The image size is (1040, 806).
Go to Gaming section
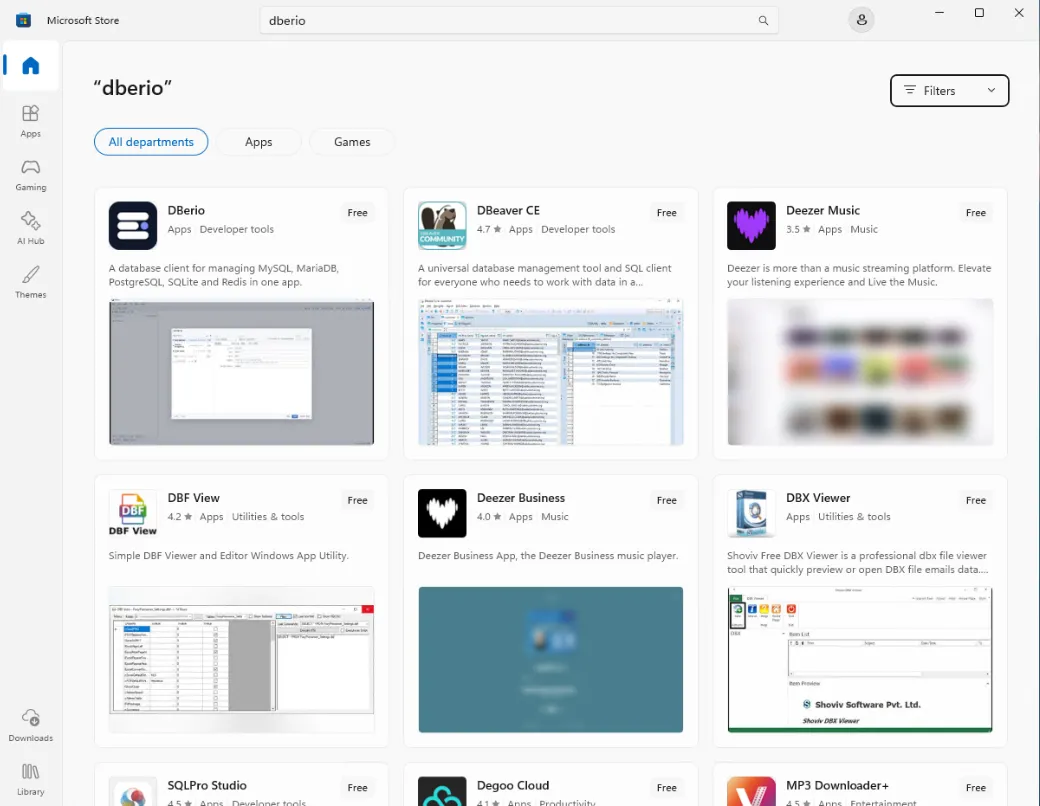(31, 175)
